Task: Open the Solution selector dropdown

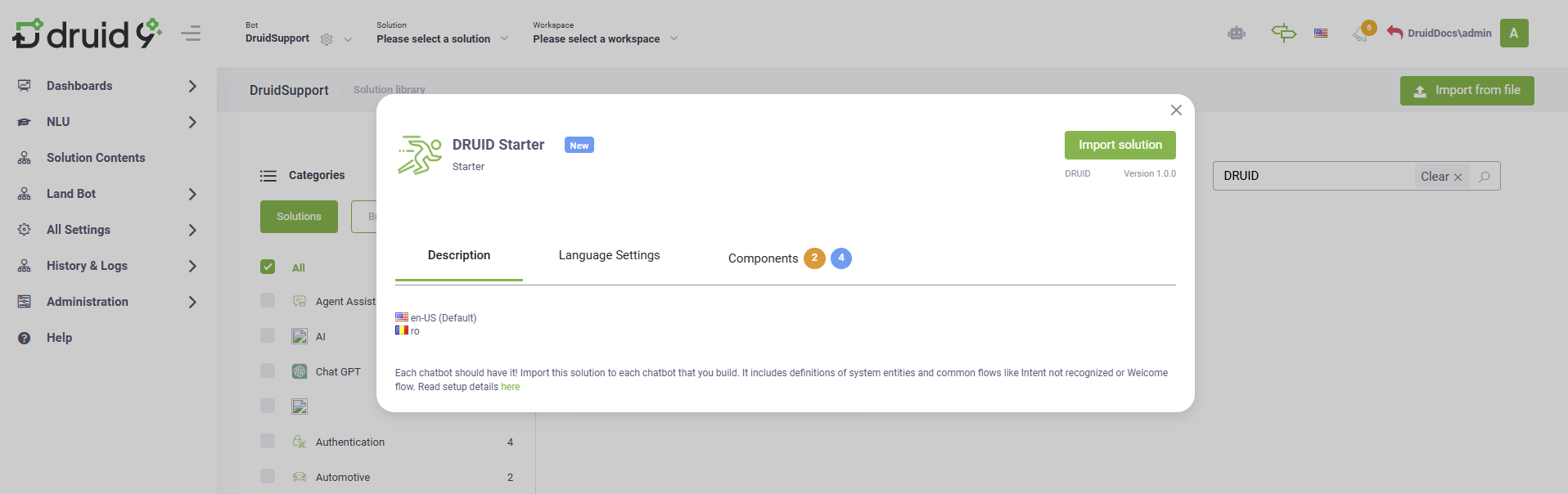Action: pyautogui.click(x=442, y=38)
